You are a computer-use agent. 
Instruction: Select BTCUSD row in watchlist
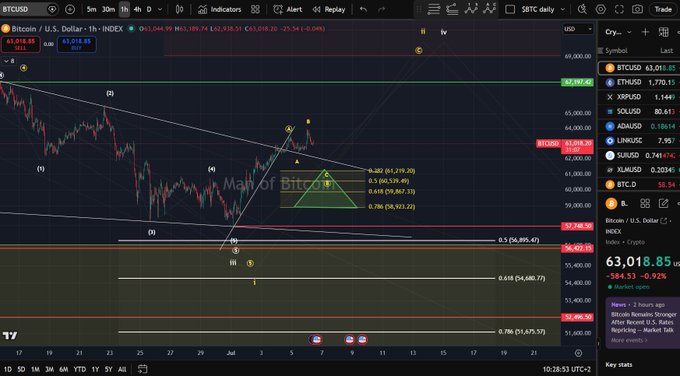pyautogui.click(x=639, y=68)
